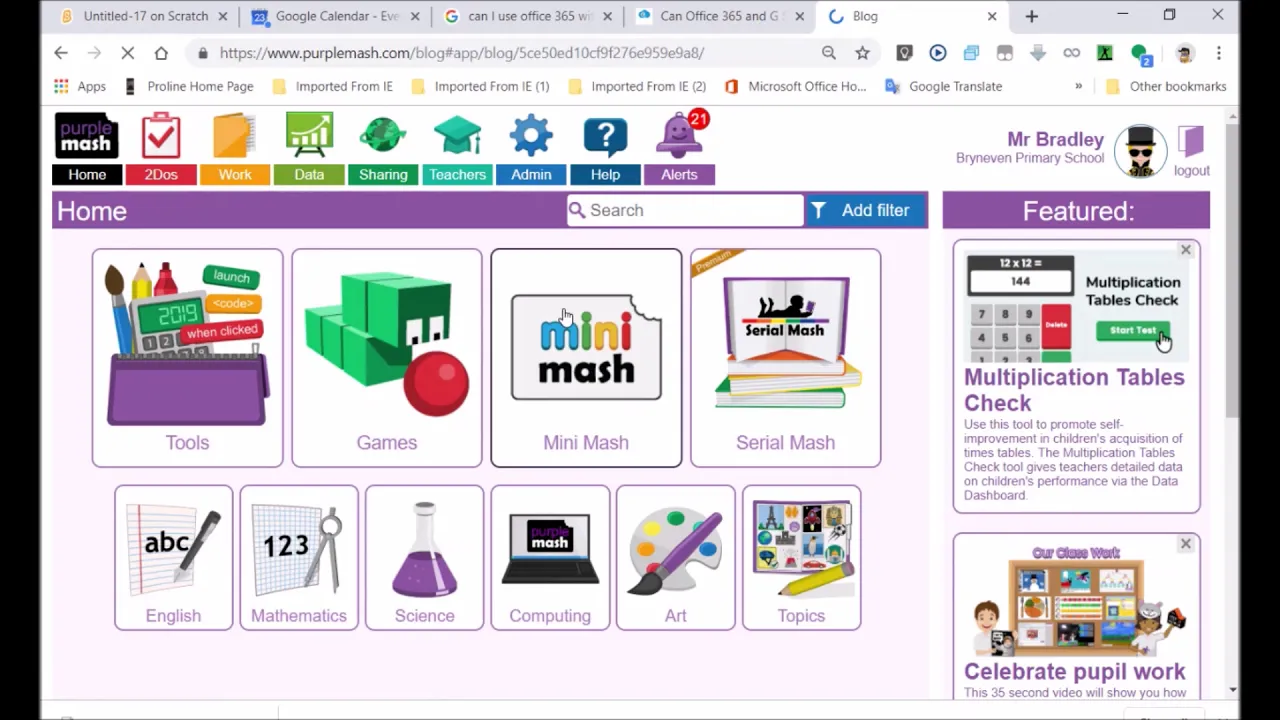Image resolution: width=1280 pixels, height=720 pixels.
Task: Open the Multiplication Tables Check heading link
Action: tap(1074, 390)
